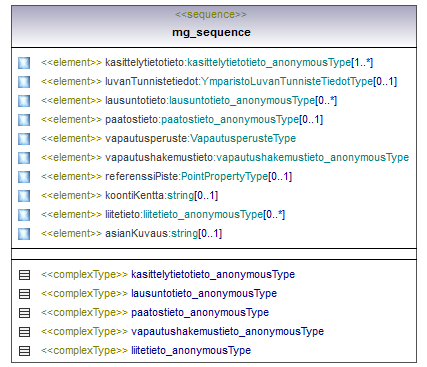The height and width of the screenshot is (367, 427).
Task: Select complexType paatostieto_anonymousType entry
Action: point(155,312)
